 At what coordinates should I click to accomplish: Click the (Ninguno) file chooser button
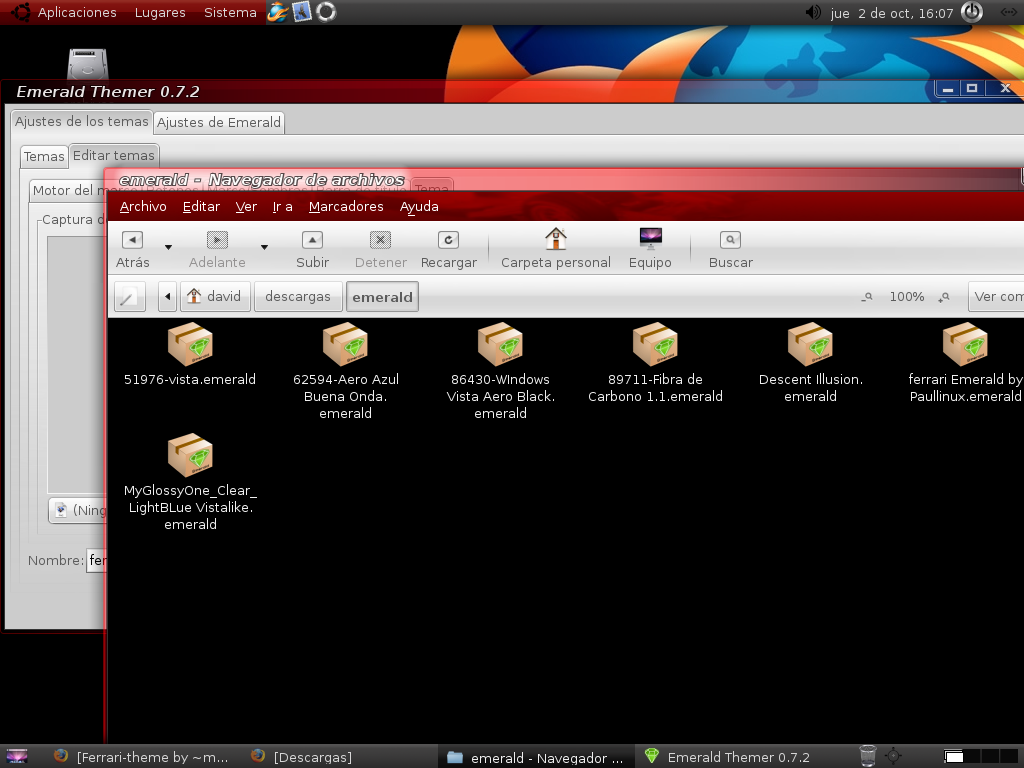tap(78, 510)
